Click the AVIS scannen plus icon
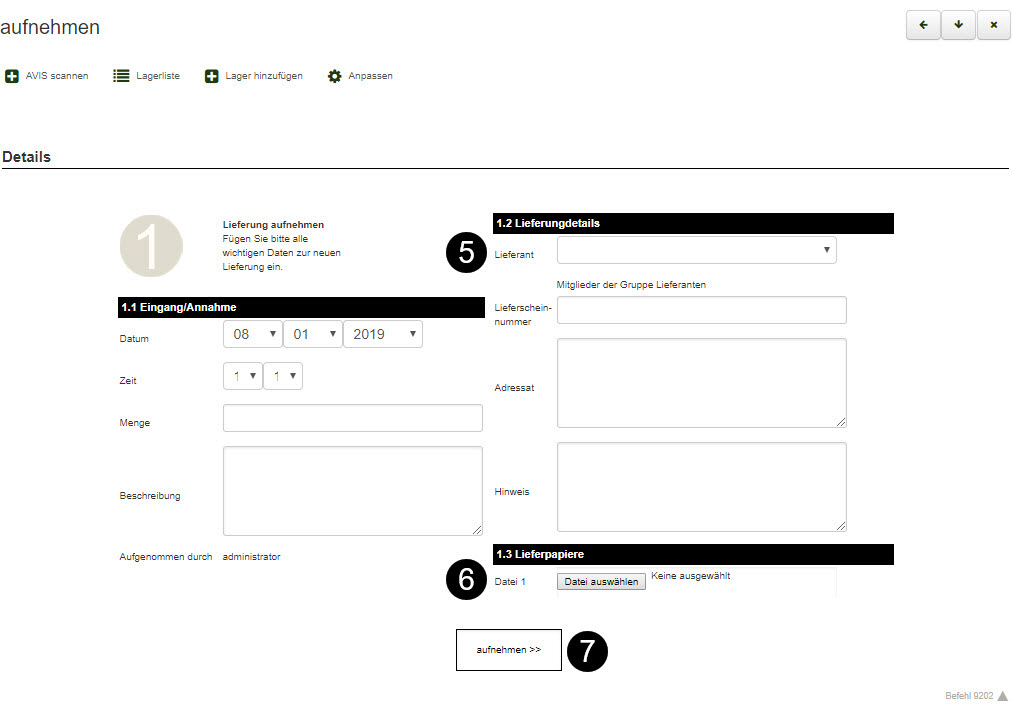The height and width of the screenshot is (712, 1012). coord(12,76)
